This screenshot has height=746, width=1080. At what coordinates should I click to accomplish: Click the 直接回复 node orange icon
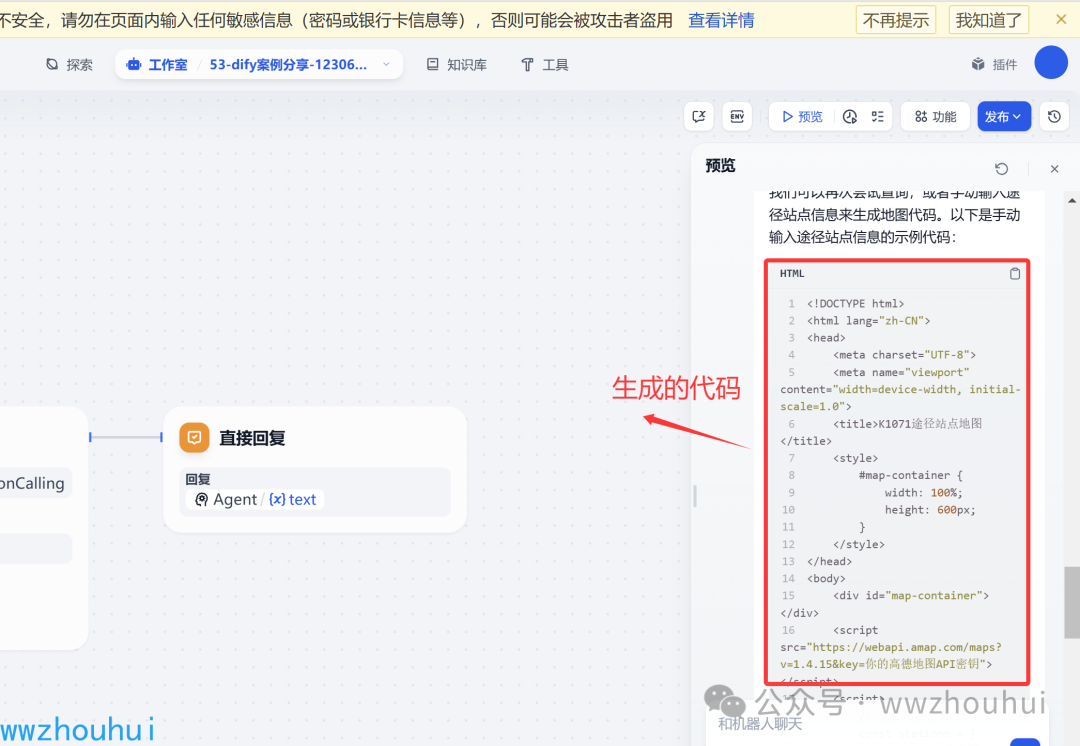click(194, 437)
